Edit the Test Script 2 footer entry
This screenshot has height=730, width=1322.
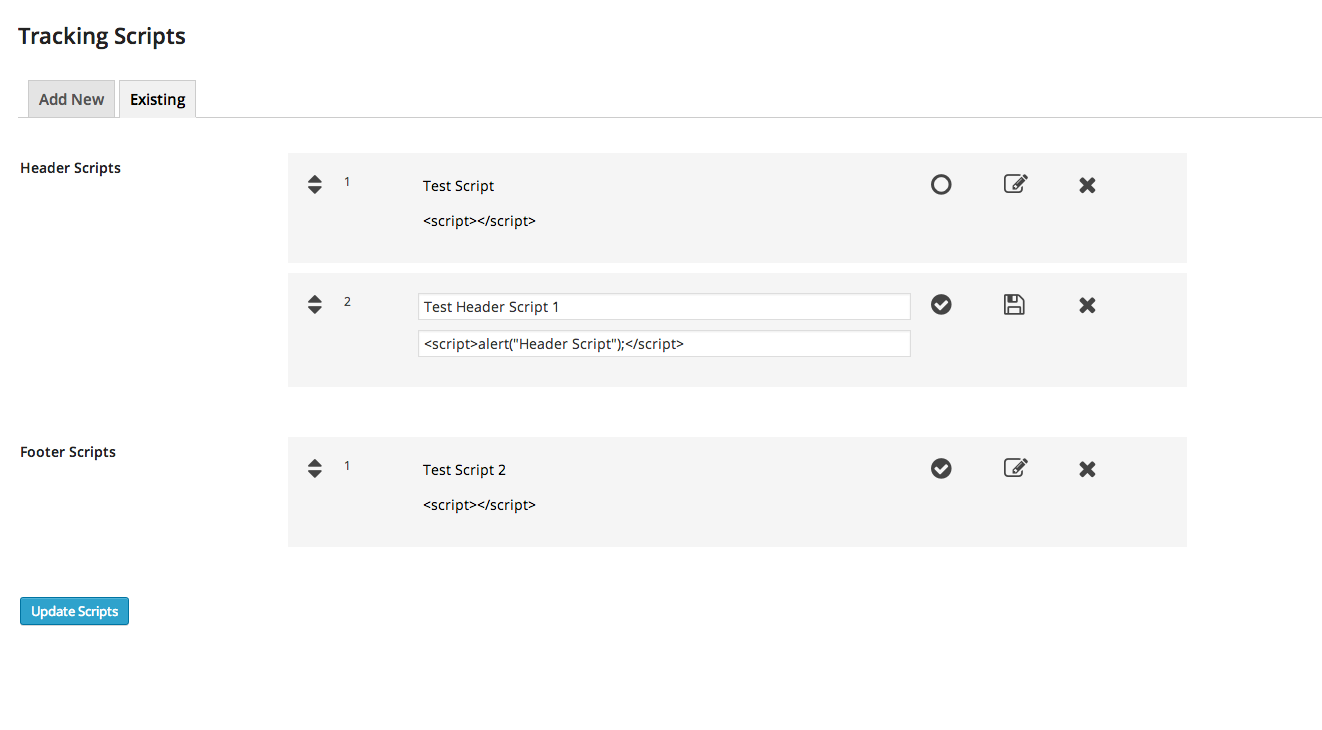coord(1015,468)
